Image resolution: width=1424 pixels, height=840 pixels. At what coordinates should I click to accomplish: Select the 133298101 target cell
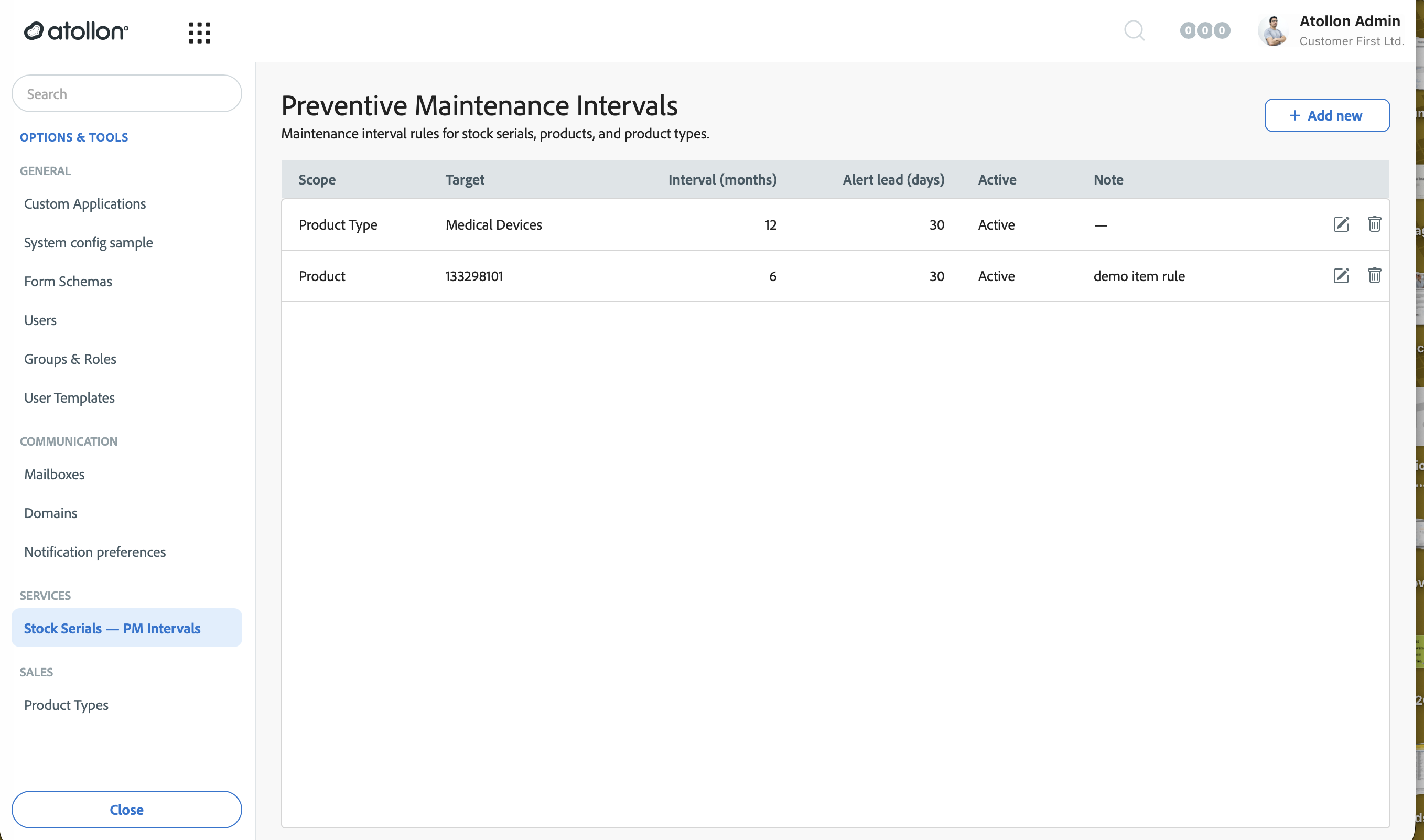(474, 276)
